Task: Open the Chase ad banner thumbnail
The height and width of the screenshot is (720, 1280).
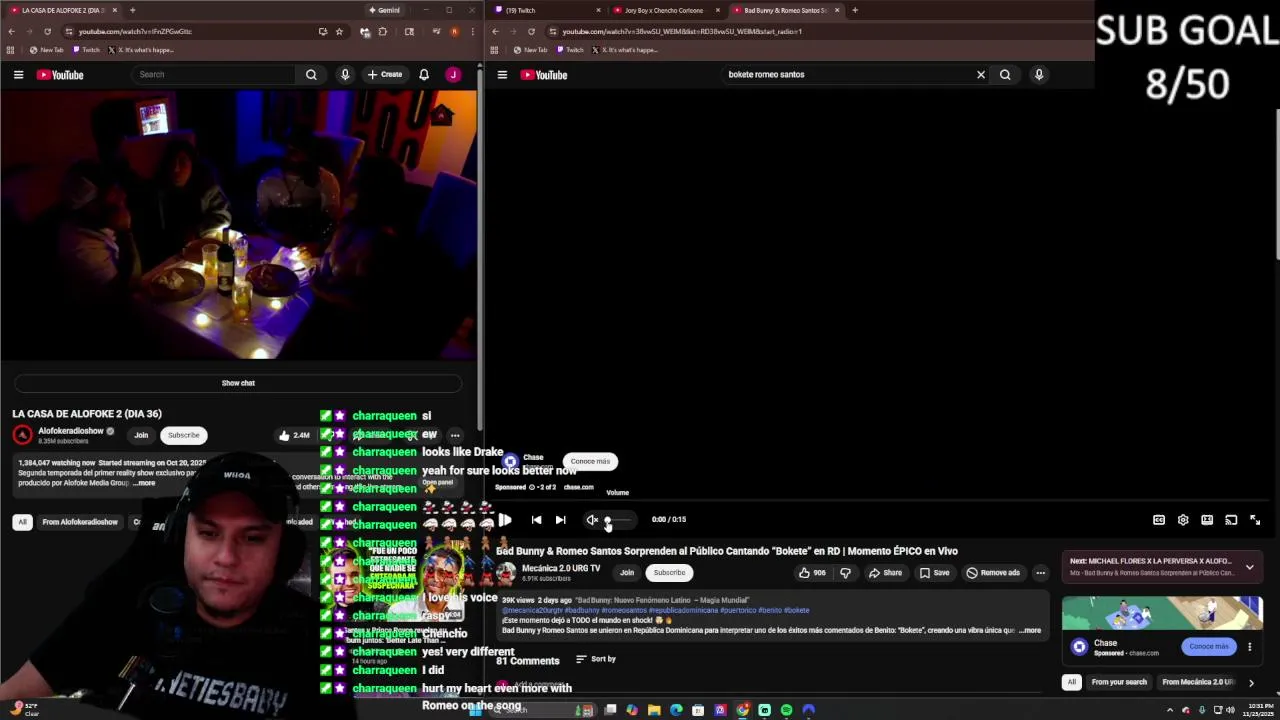Action: click(1162, 614)
